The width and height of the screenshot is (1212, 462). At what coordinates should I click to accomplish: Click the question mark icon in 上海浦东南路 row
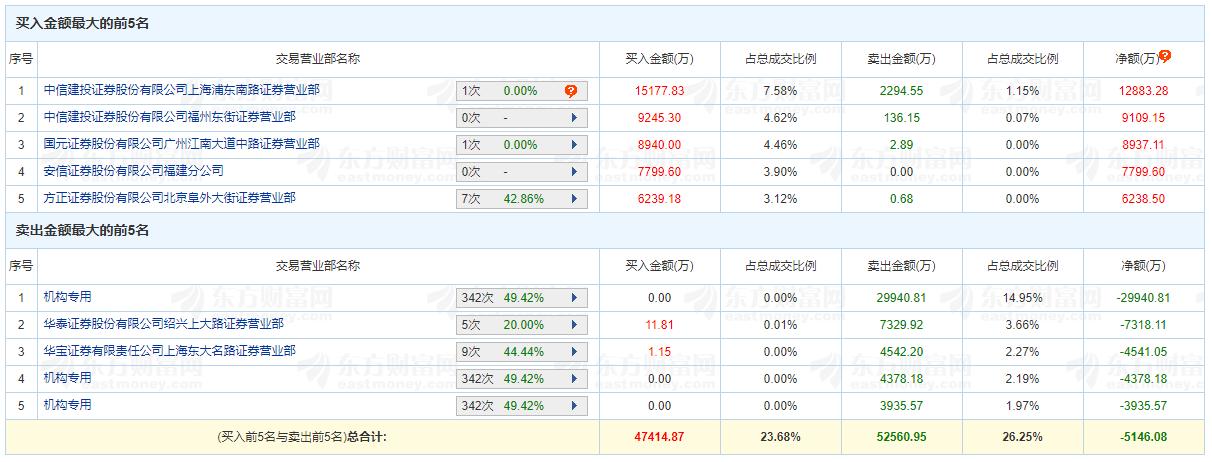(571, 91)
